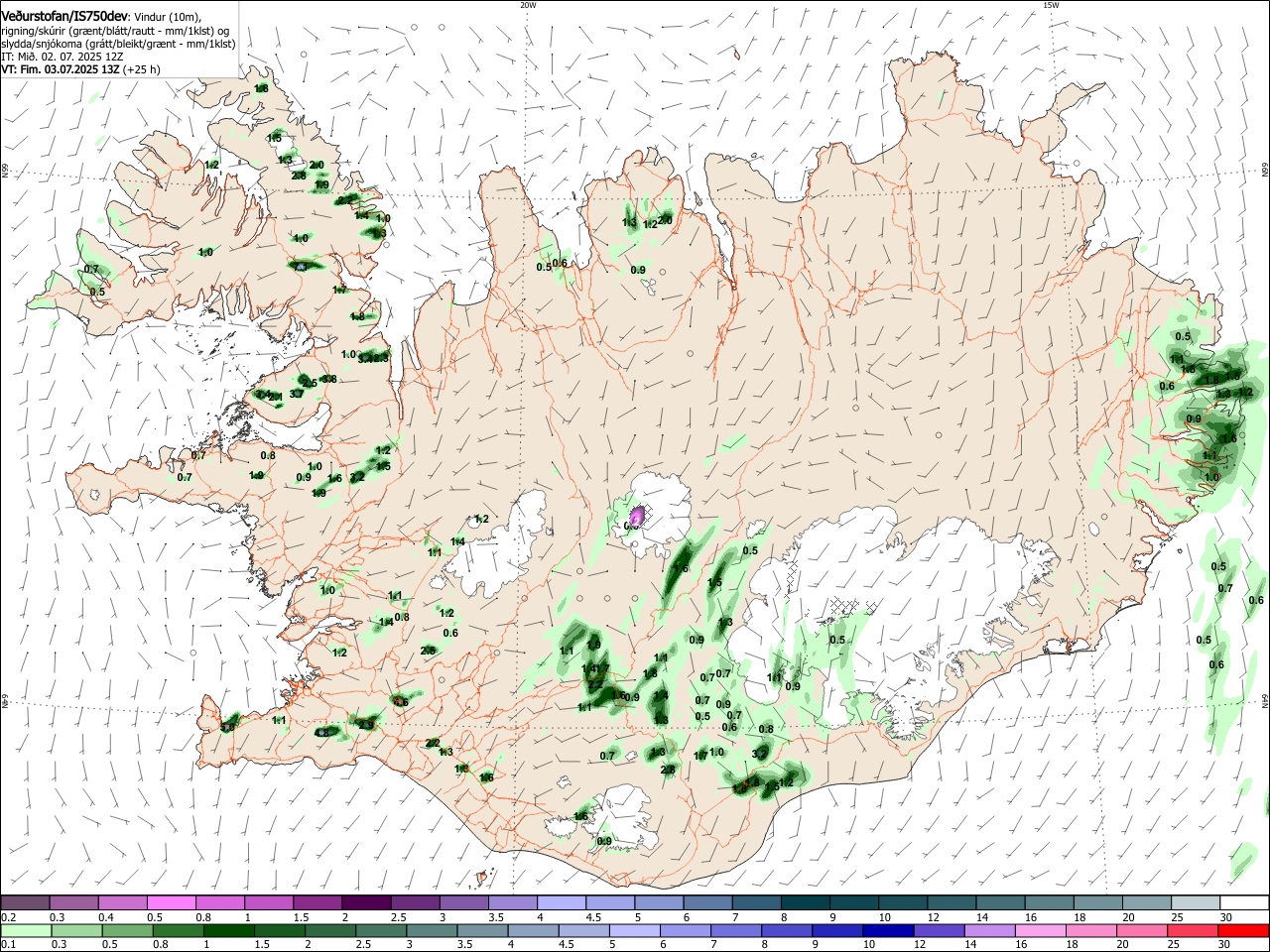Pick the top-row legend swatch between 0.3 and 0.4

click(73, 902)
